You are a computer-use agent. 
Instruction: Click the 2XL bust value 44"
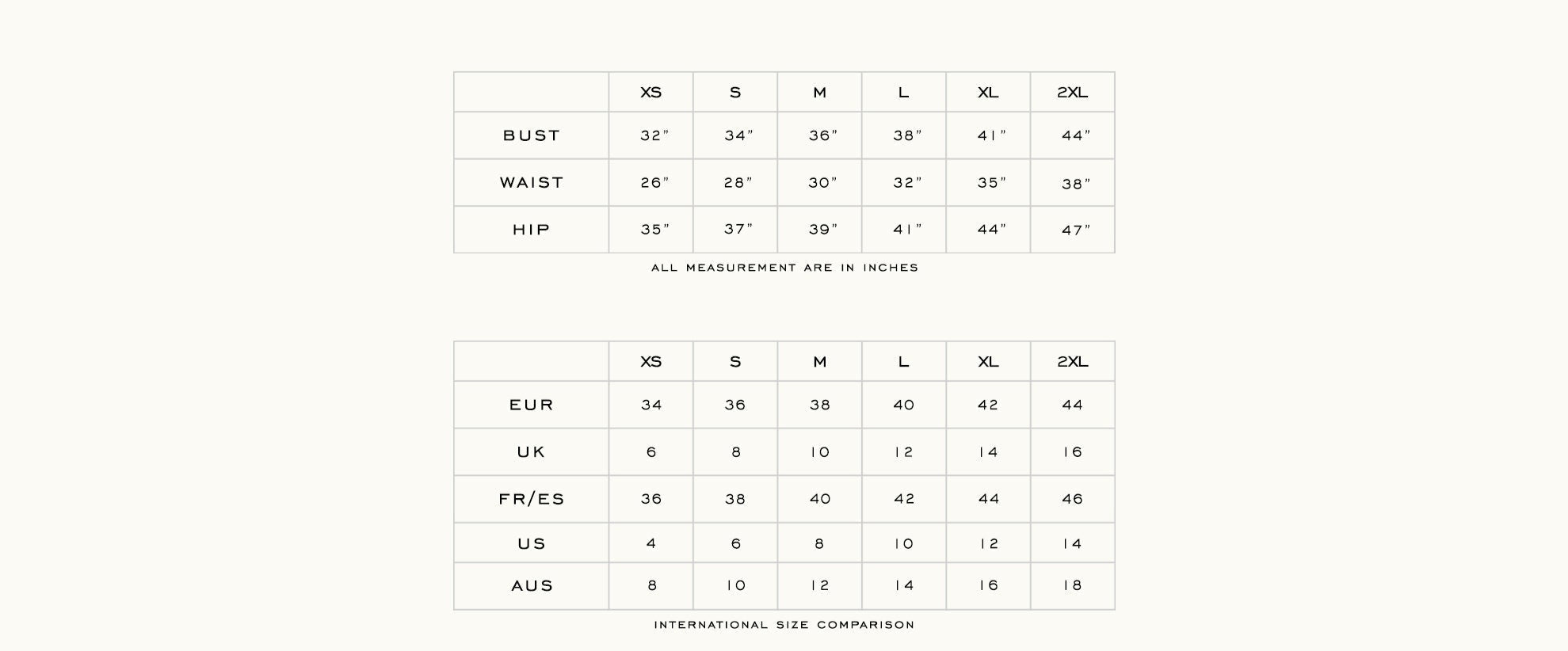coord(1075,136)
